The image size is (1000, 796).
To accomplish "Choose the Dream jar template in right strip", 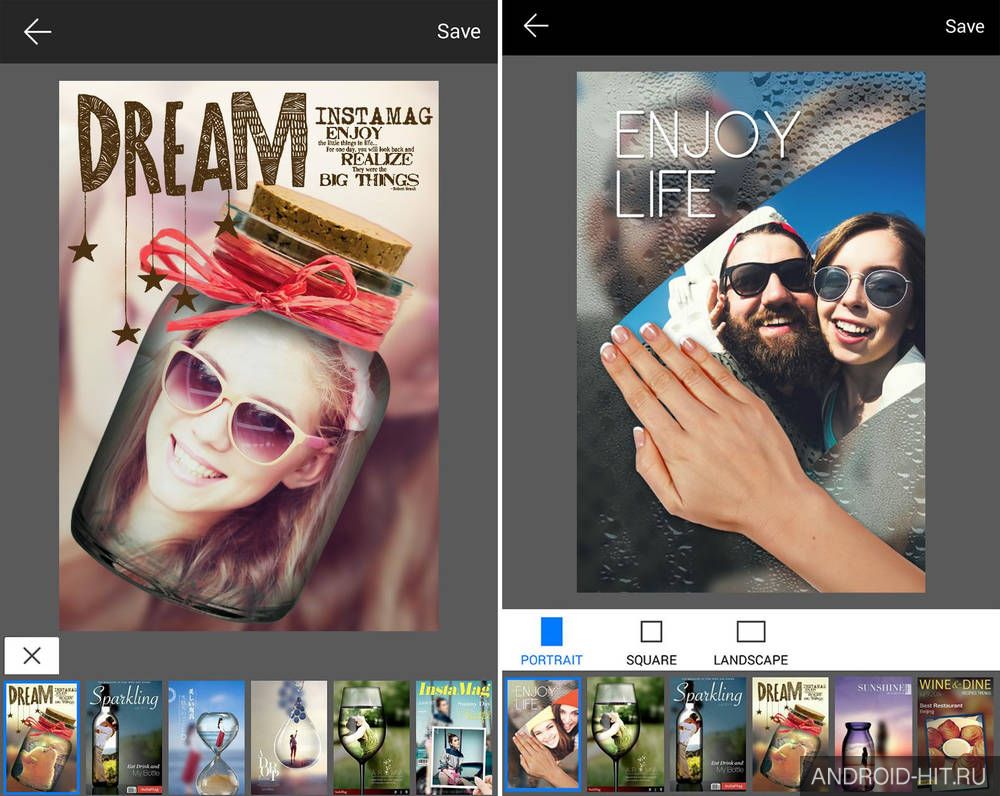I will coord(791,734).
